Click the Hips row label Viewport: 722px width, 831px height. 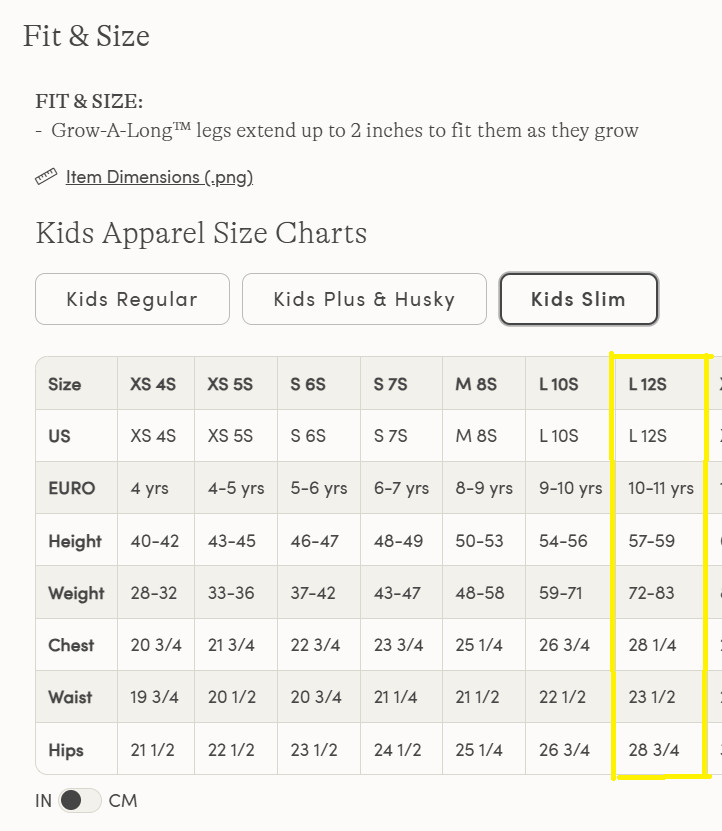[66, 750]
